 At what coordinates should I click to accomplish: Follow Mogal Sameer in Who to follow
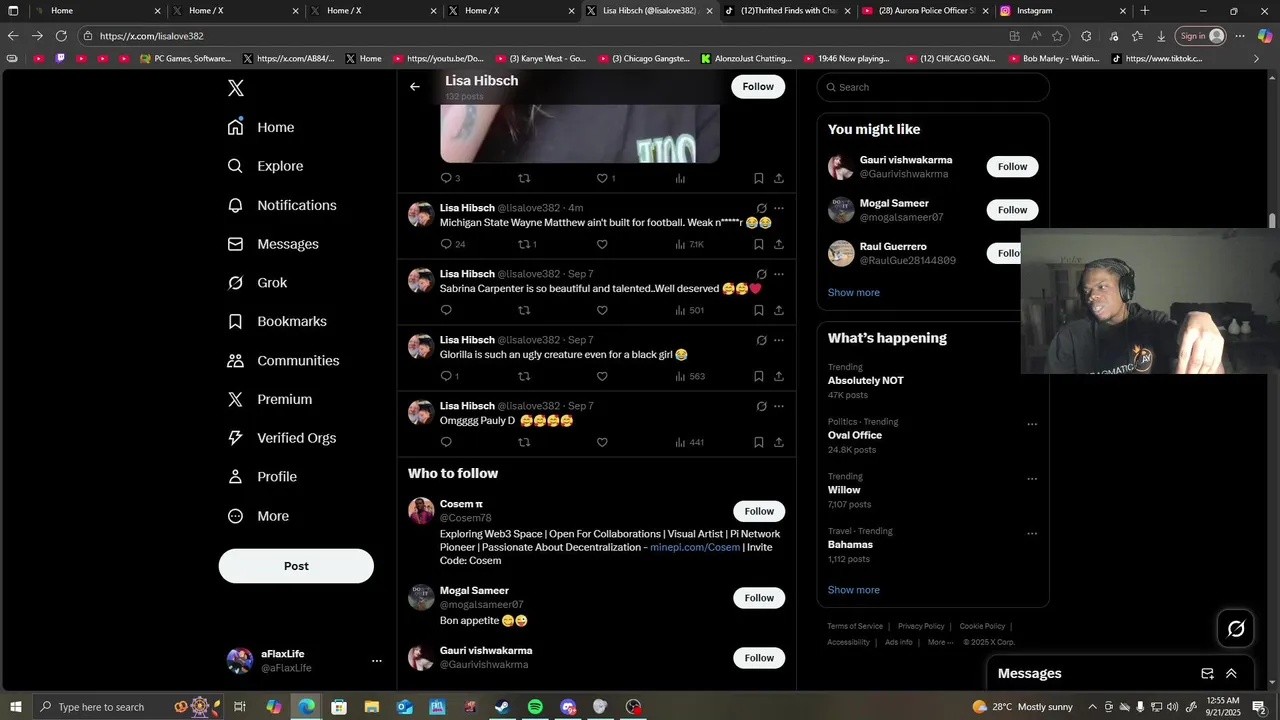(759, 598)
